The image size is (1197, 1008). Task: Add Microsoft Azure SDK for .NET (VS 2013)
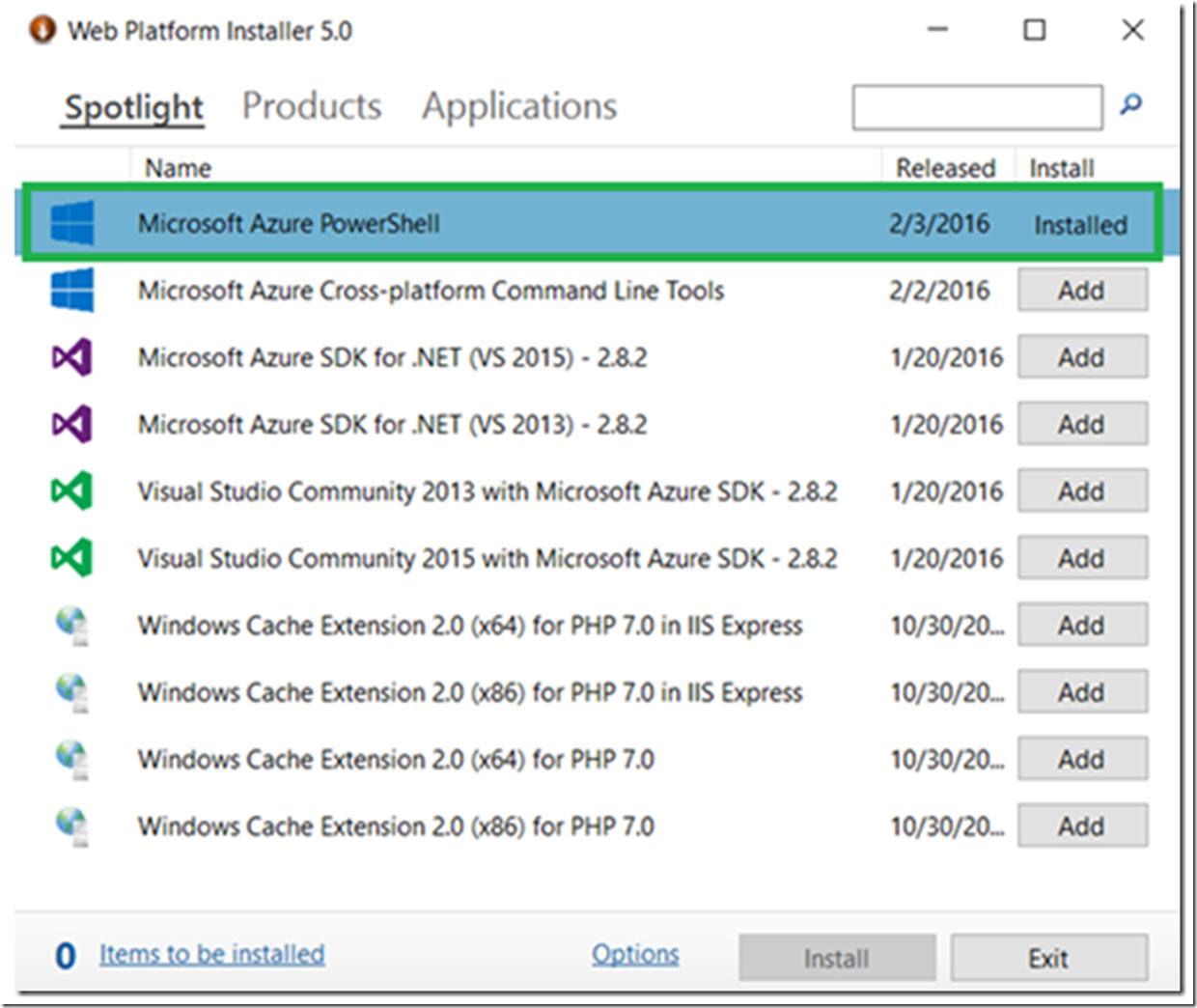pos(1083,424)
